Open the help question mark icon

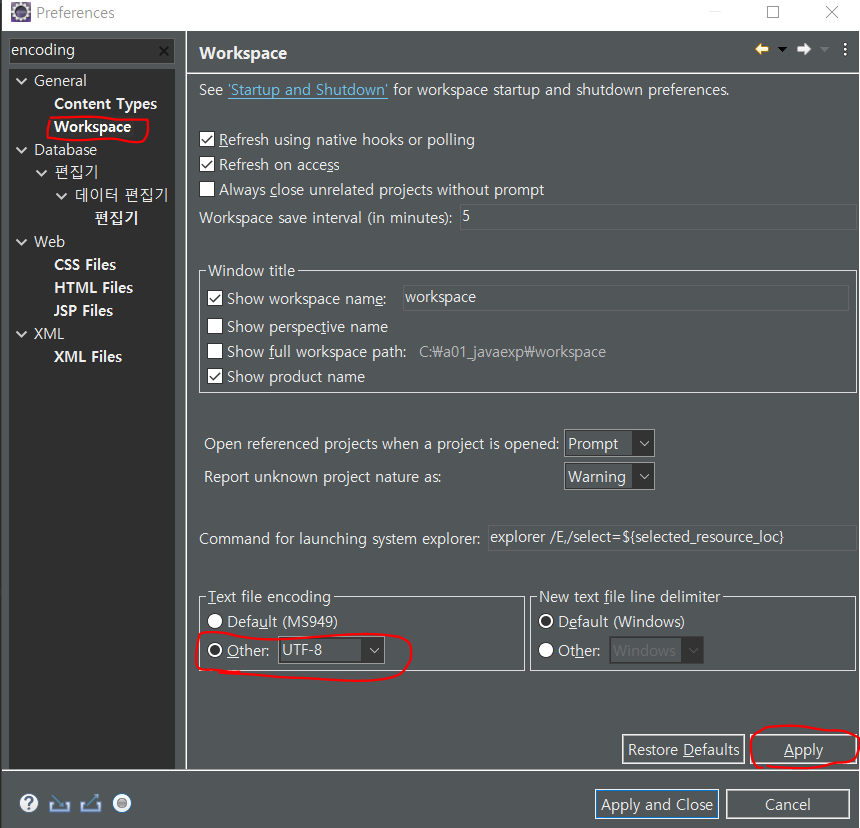(29, 803)
